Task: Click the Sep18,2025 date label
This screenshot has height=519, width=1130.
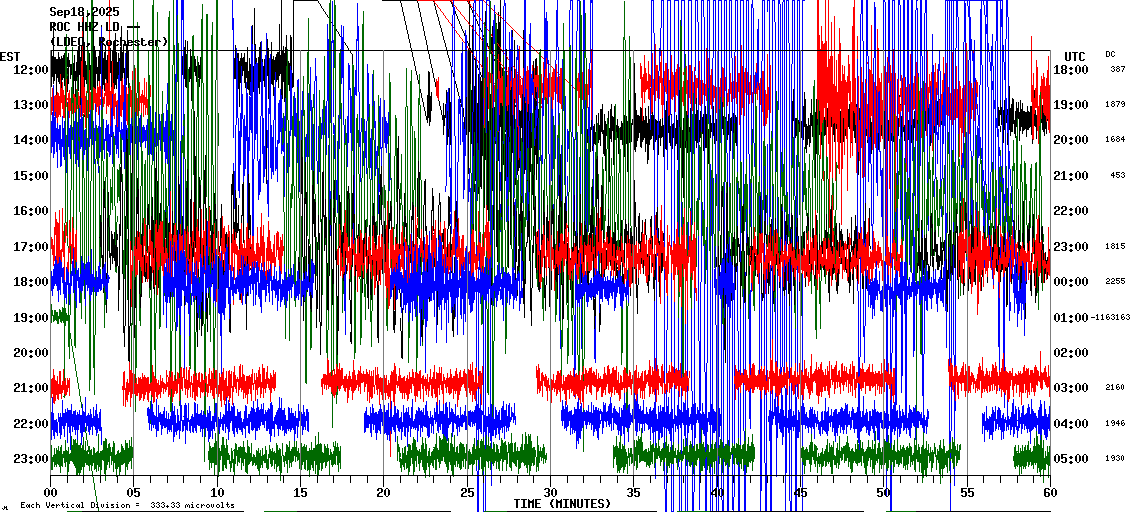Action: coord(84,12)
